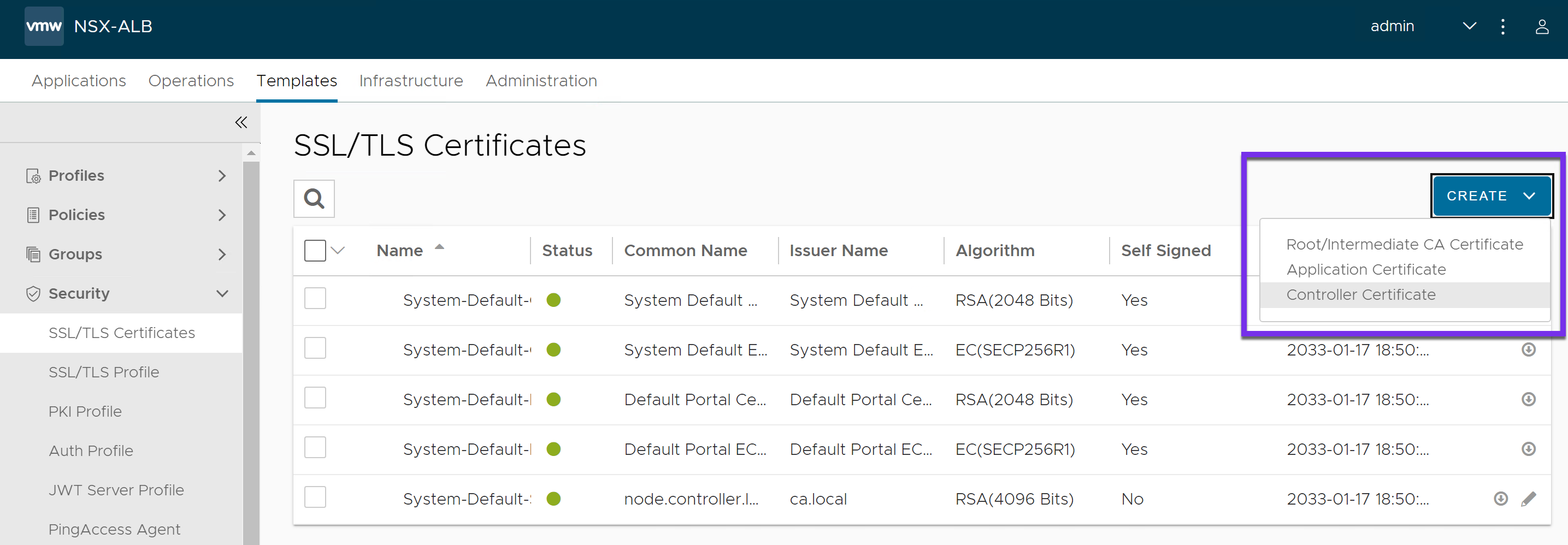Sort table by Name column header

(x=400, y=251)
